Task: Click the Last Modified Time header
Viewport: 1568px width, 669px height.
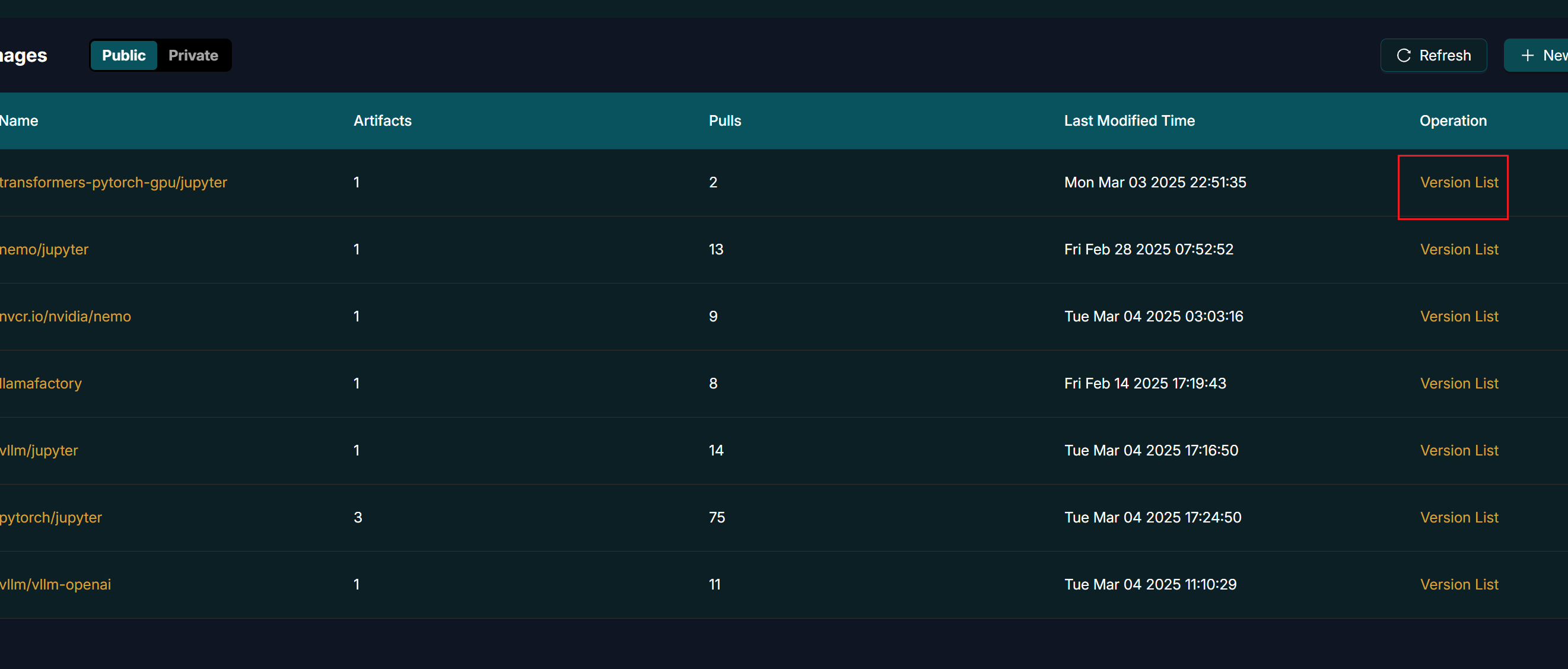Action: click(x=1128, y=120)
